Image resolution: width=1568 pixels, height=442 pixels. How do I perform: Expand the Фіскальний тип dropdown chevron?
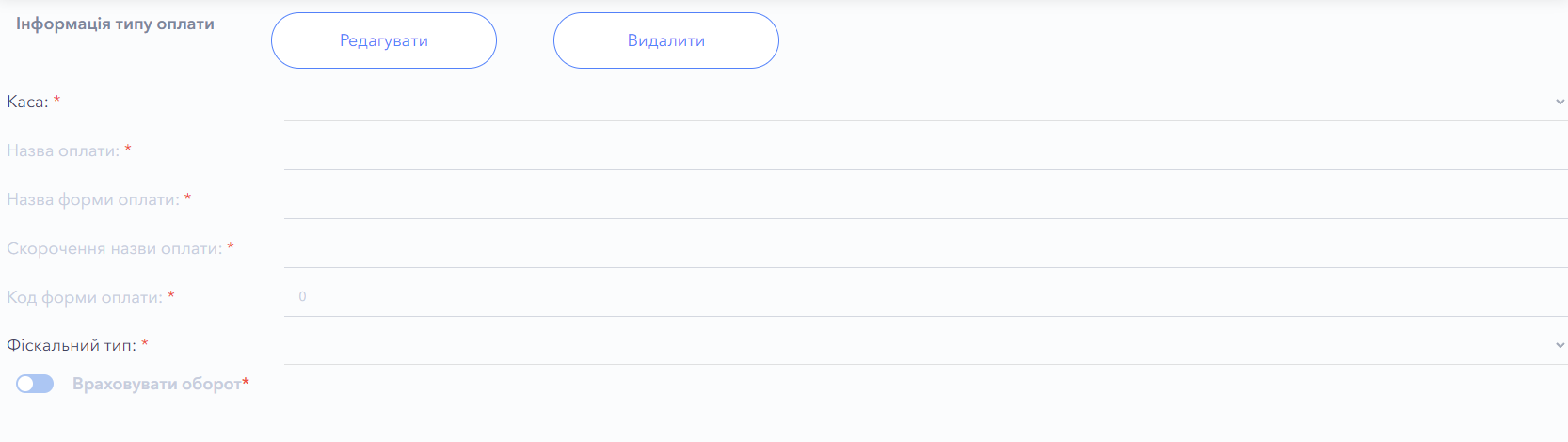pos(1560,346)
